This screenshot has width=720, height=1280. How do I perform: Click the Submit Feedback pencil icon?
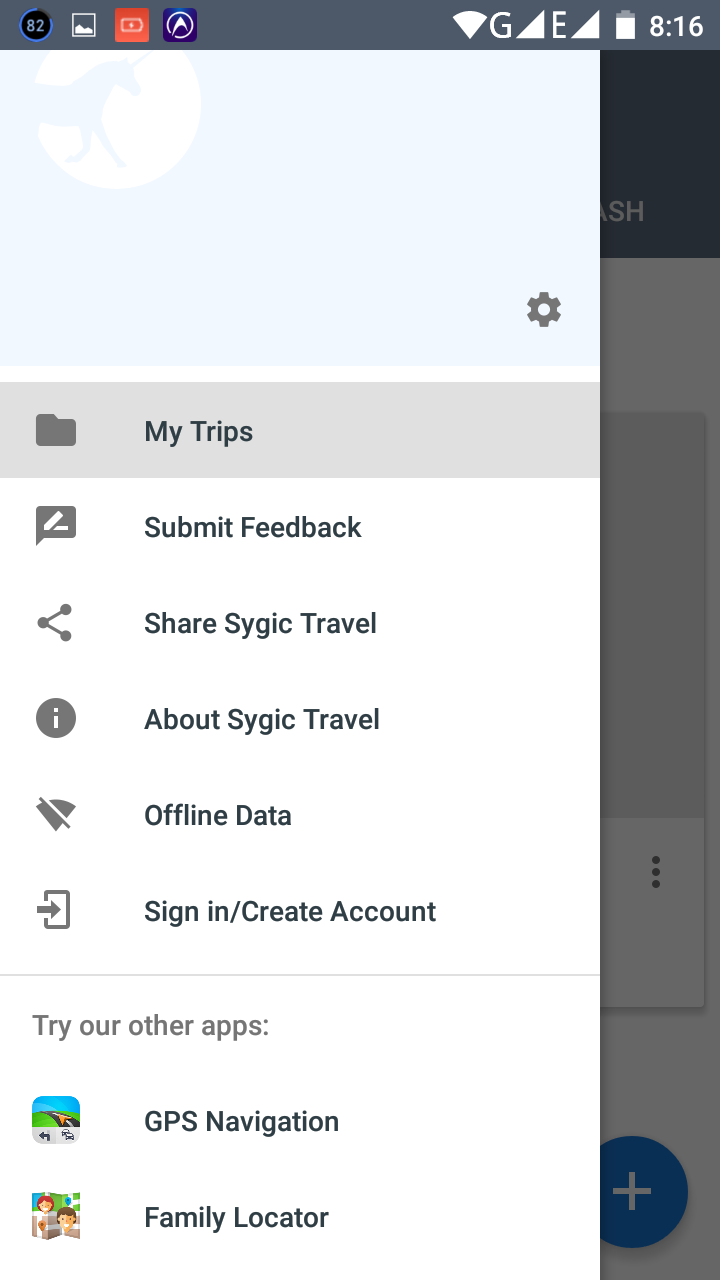point(56,526)
